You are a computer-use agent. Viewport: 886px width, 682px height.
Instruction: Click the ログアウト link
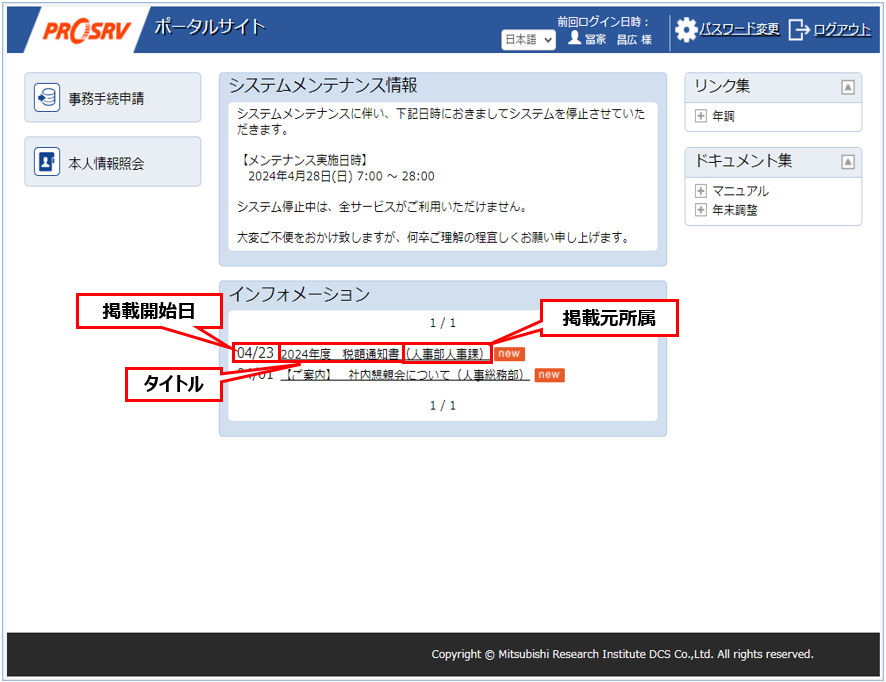tap(842, 29)
